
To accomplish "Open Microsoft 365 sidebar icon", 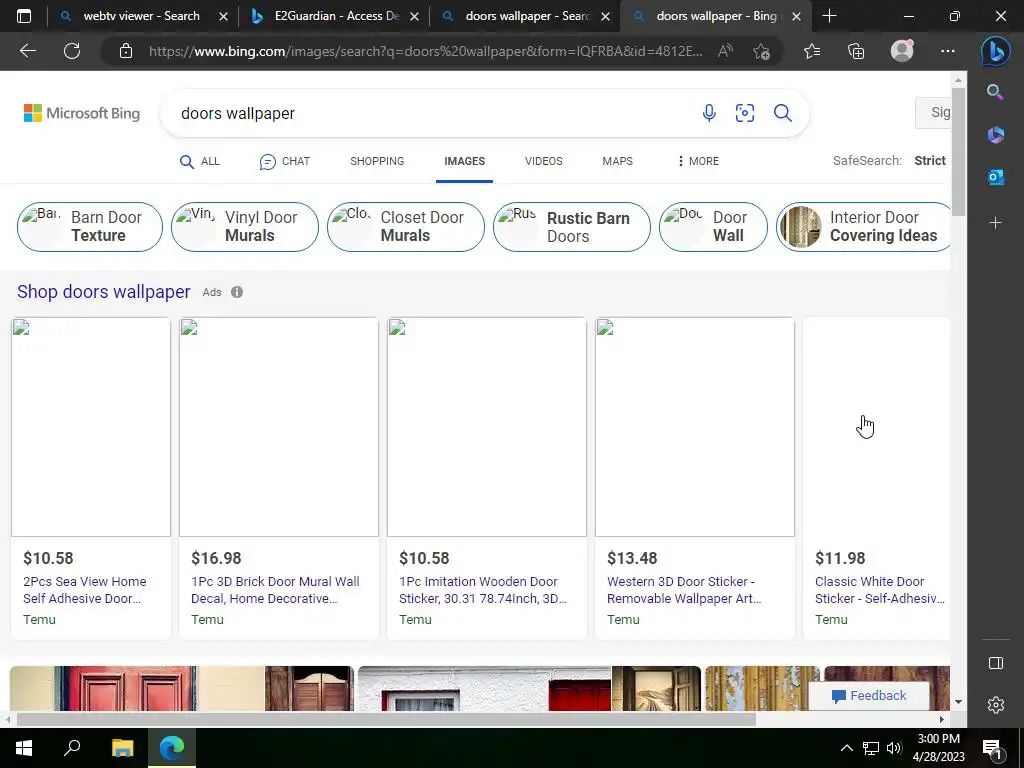I will pos(995,135).
